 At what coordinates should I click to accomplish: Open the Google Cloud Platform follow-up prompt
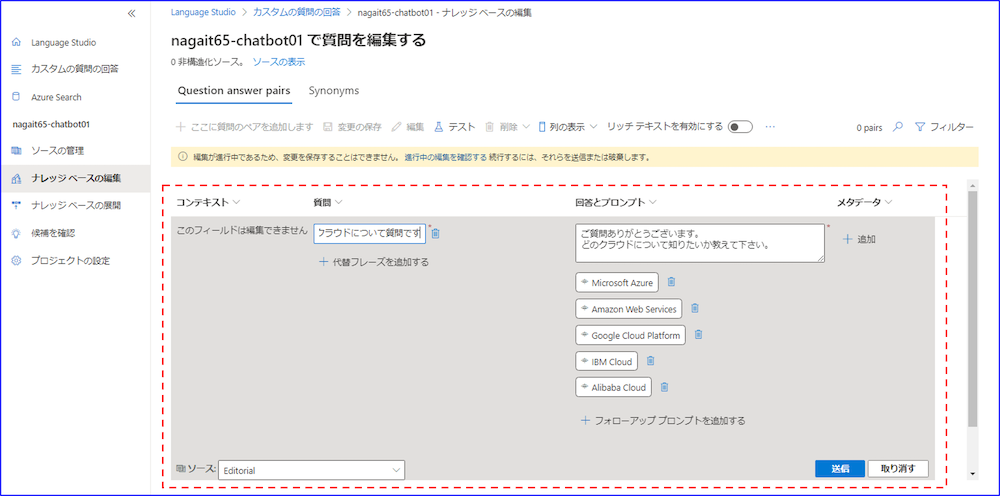tap(630, 335)
